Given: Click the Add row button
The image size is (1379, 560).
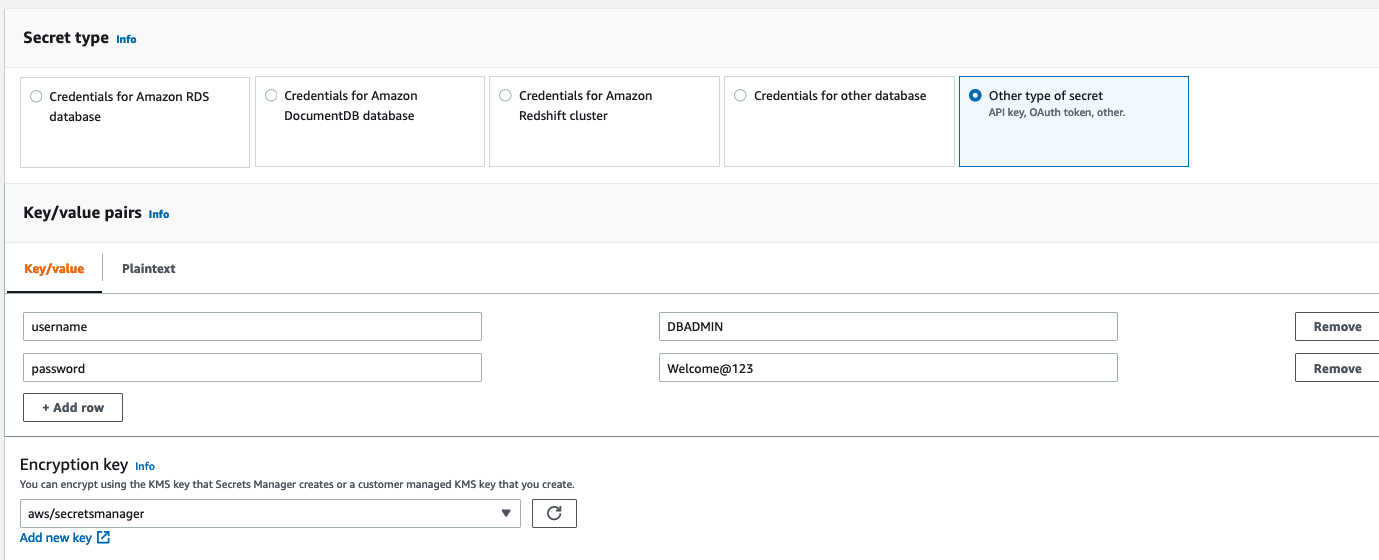Looking at the screenshot, I should pos(73,408).
